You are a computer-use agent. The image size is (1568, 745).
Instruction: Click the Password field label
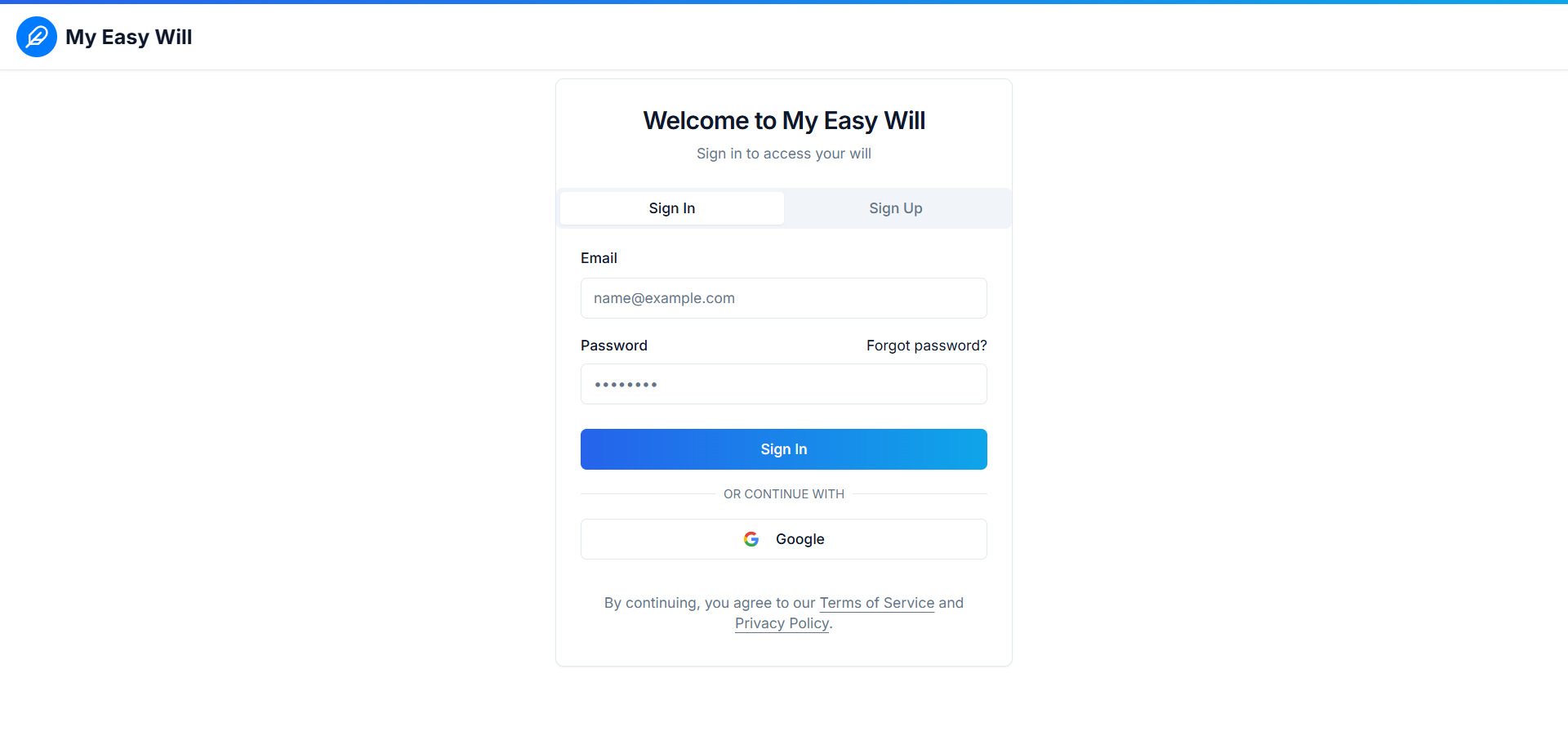(614, 346)
